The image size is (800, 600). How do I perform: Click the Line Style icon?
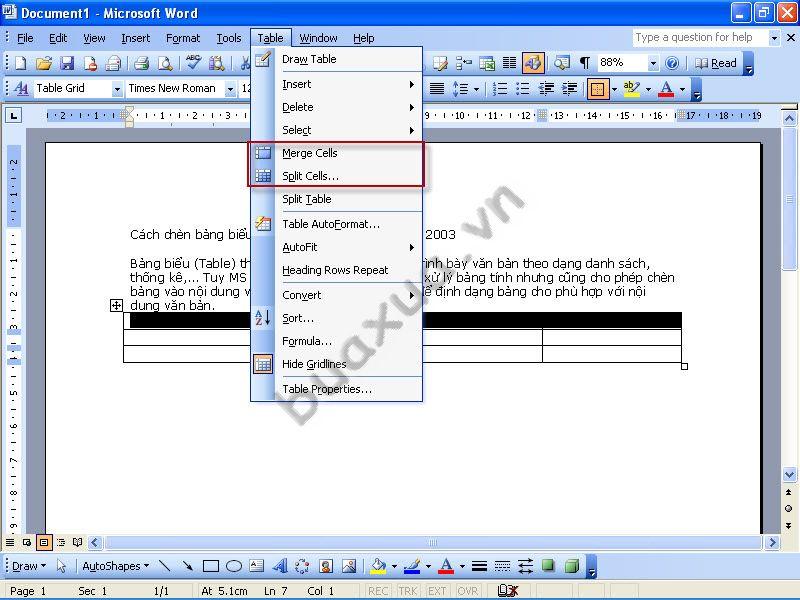pos(479,566)
